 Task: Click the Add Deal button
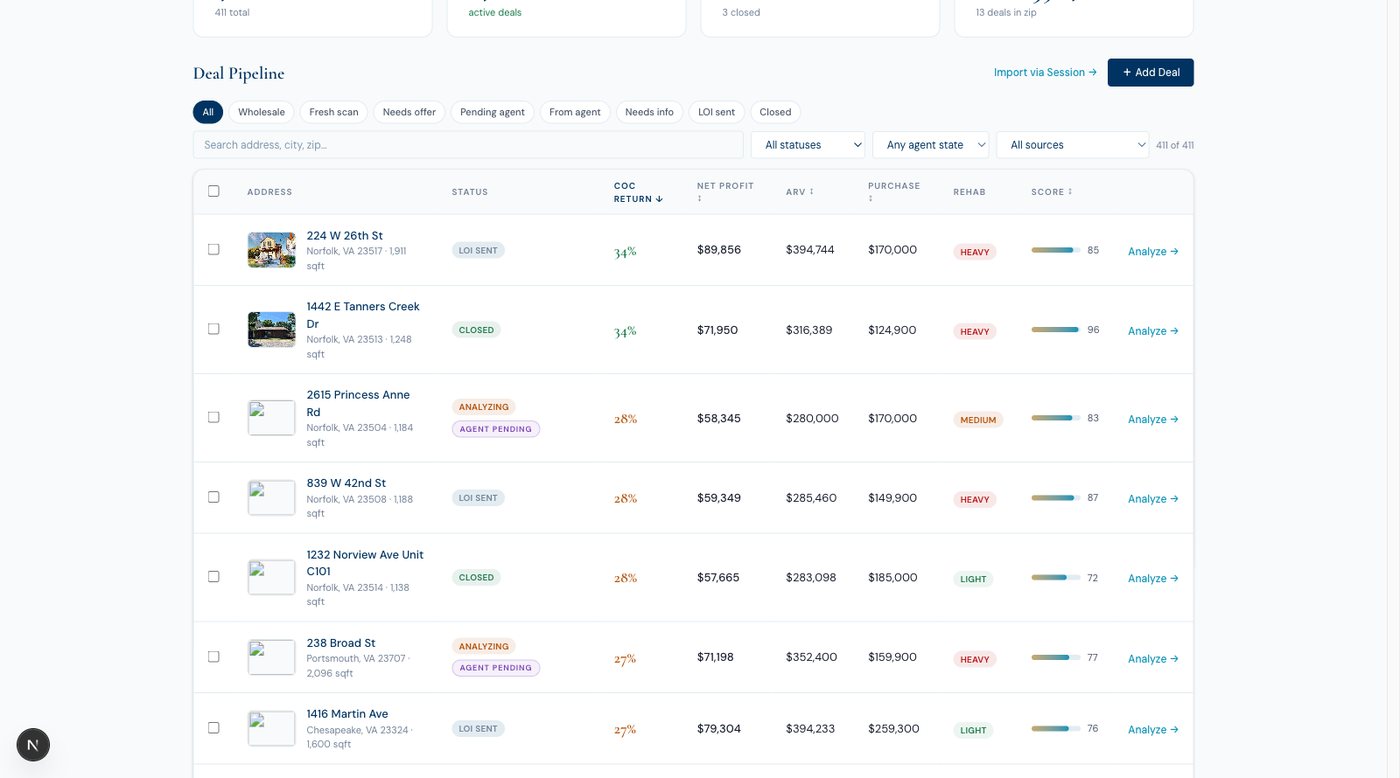tap(1150, 72)
